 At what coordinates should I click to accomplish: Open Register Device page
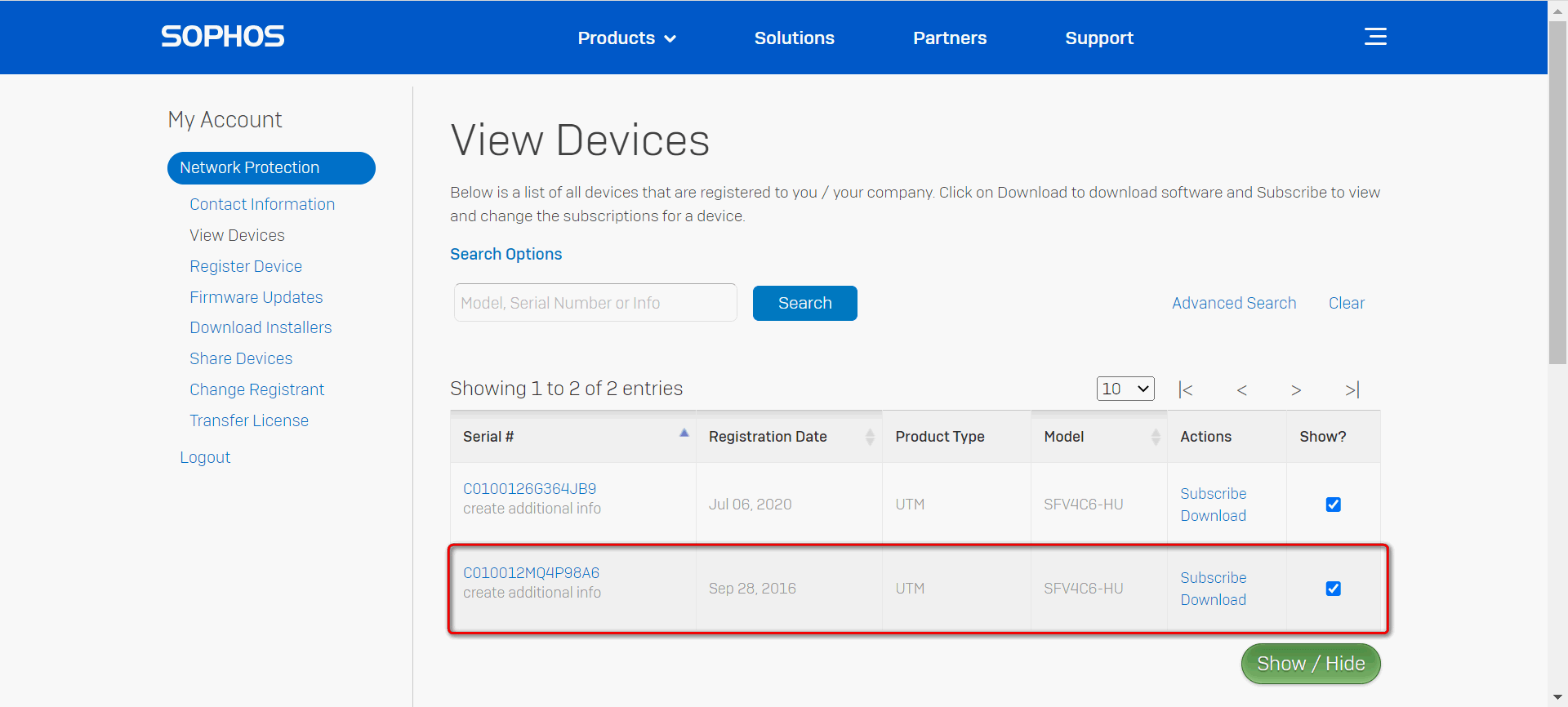coord(246,266)
